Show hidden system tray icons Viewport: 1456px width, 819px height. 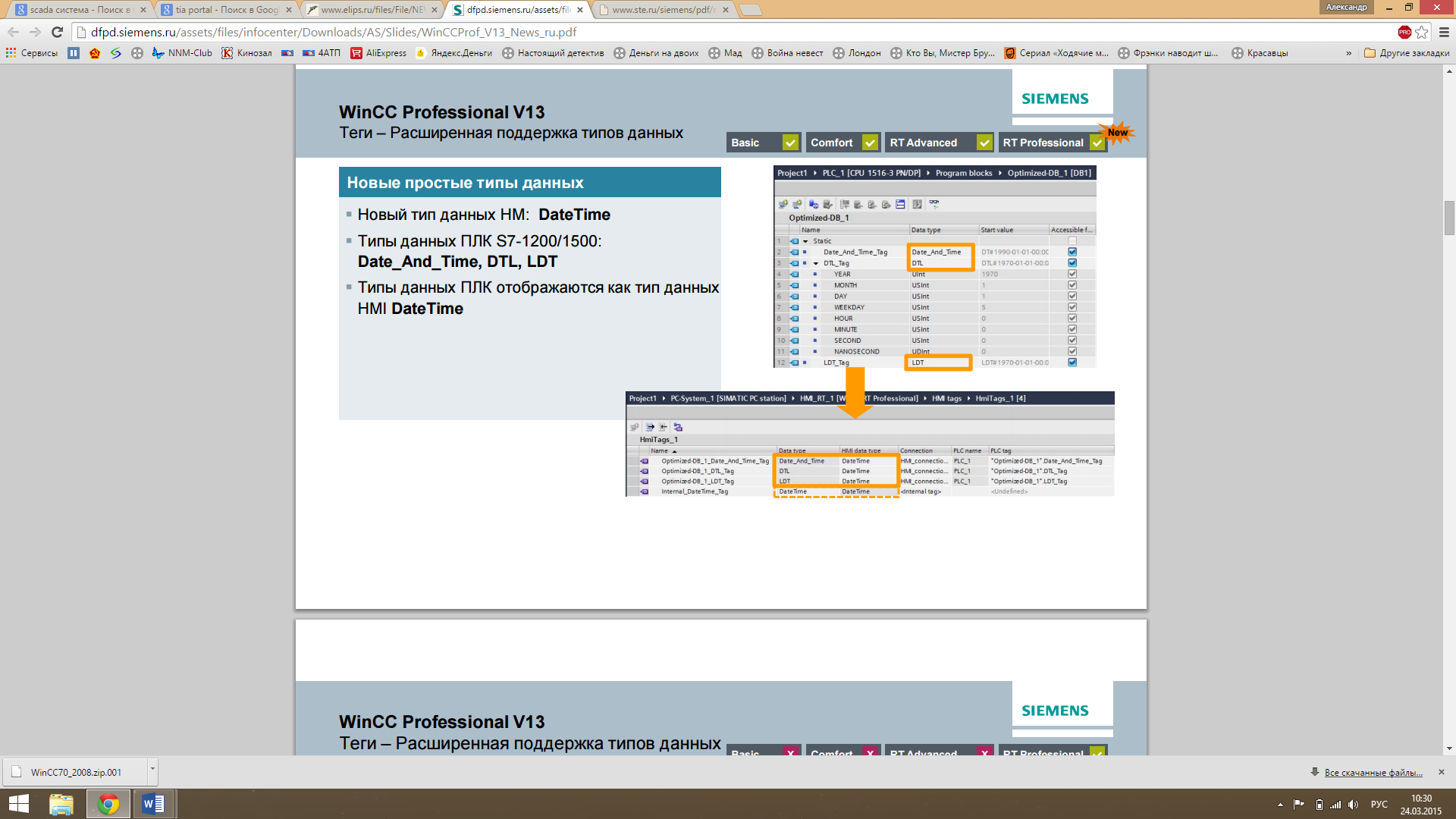click(x=1280, y=805)
